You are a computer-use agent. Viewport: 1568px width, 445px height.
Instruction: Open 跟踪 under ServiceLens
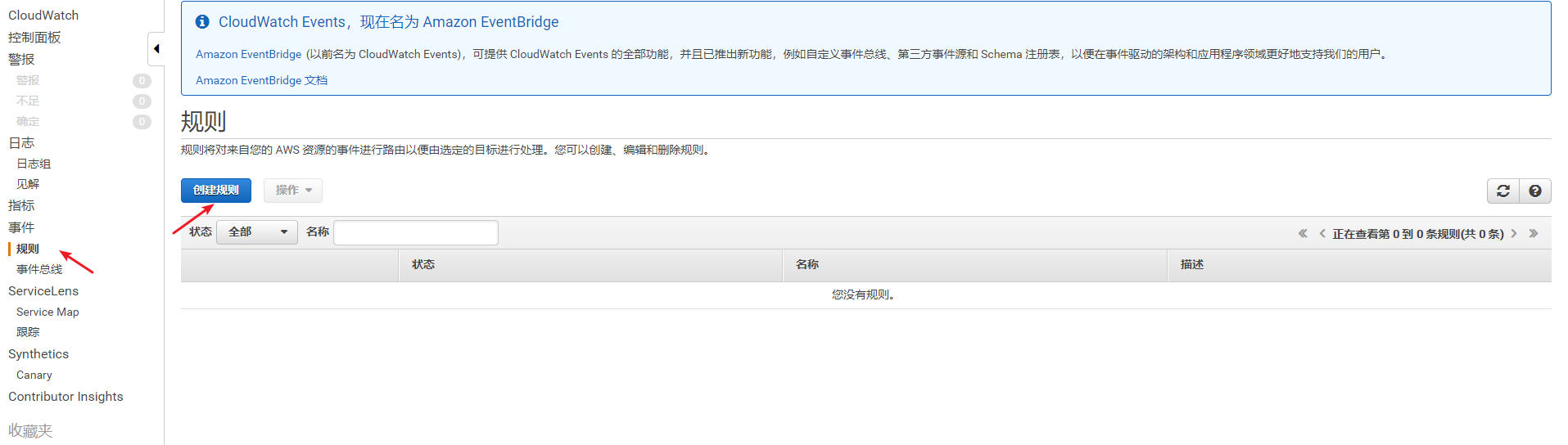(28, 332)
